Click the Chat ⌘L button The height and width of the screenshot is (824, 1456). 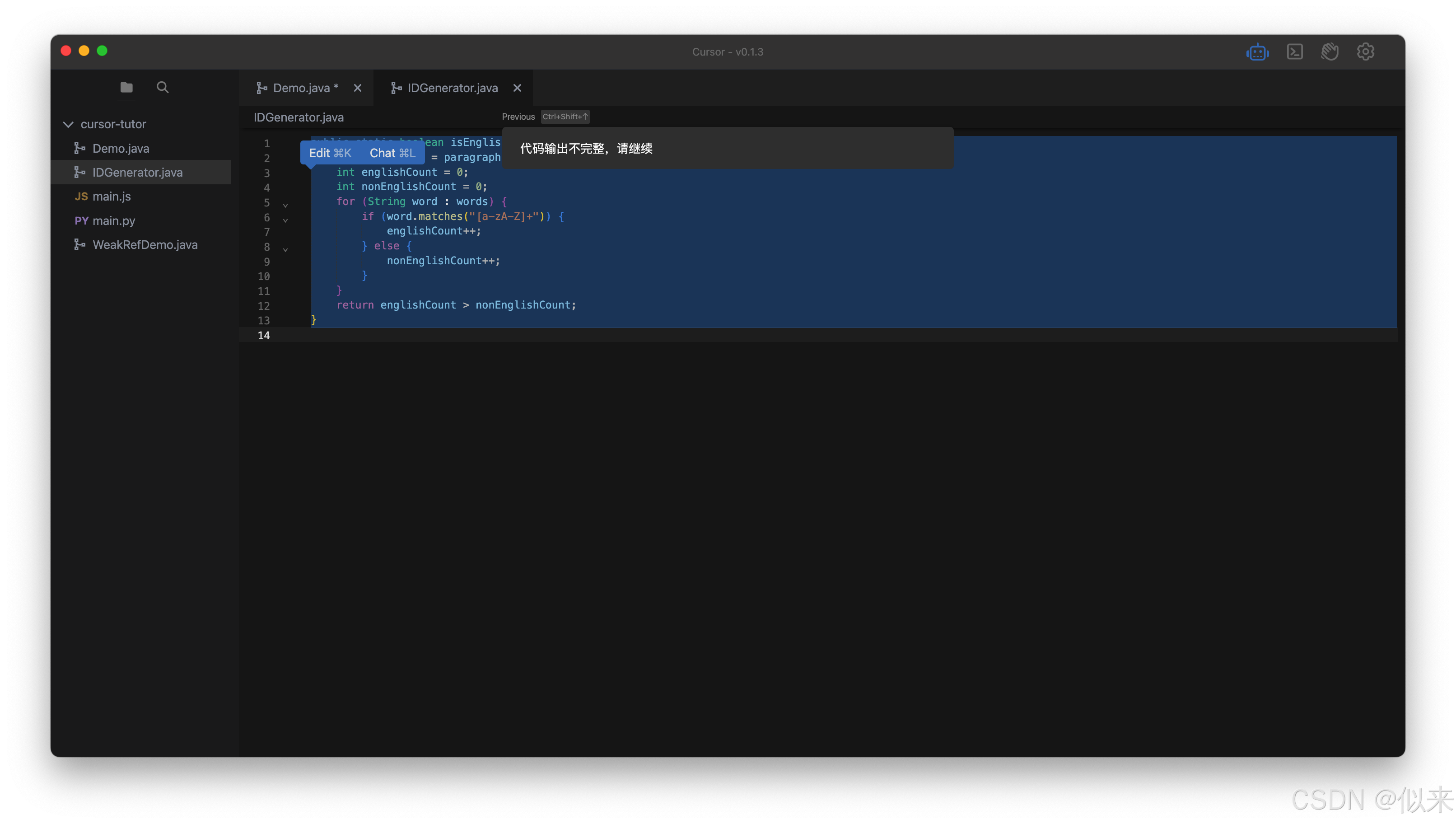[x=392, y=153]
